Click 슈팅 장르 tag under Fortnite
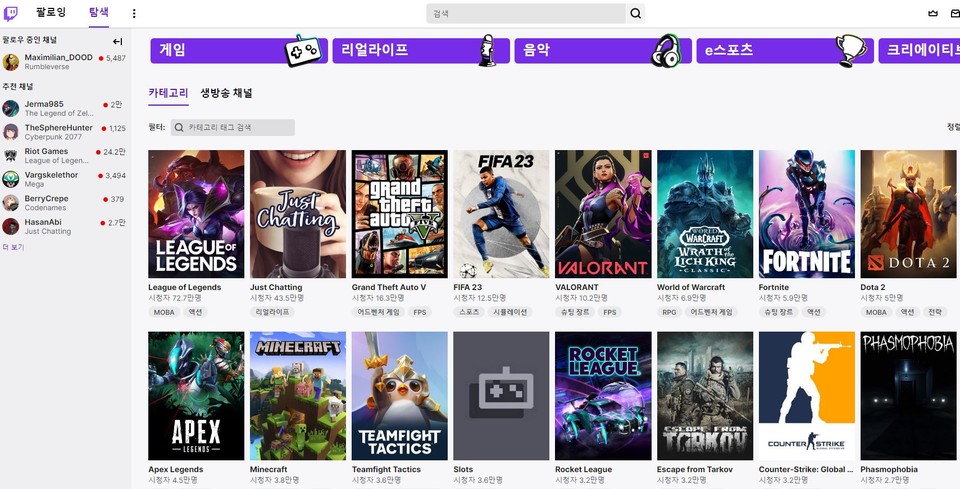 (x=778, y=312)
